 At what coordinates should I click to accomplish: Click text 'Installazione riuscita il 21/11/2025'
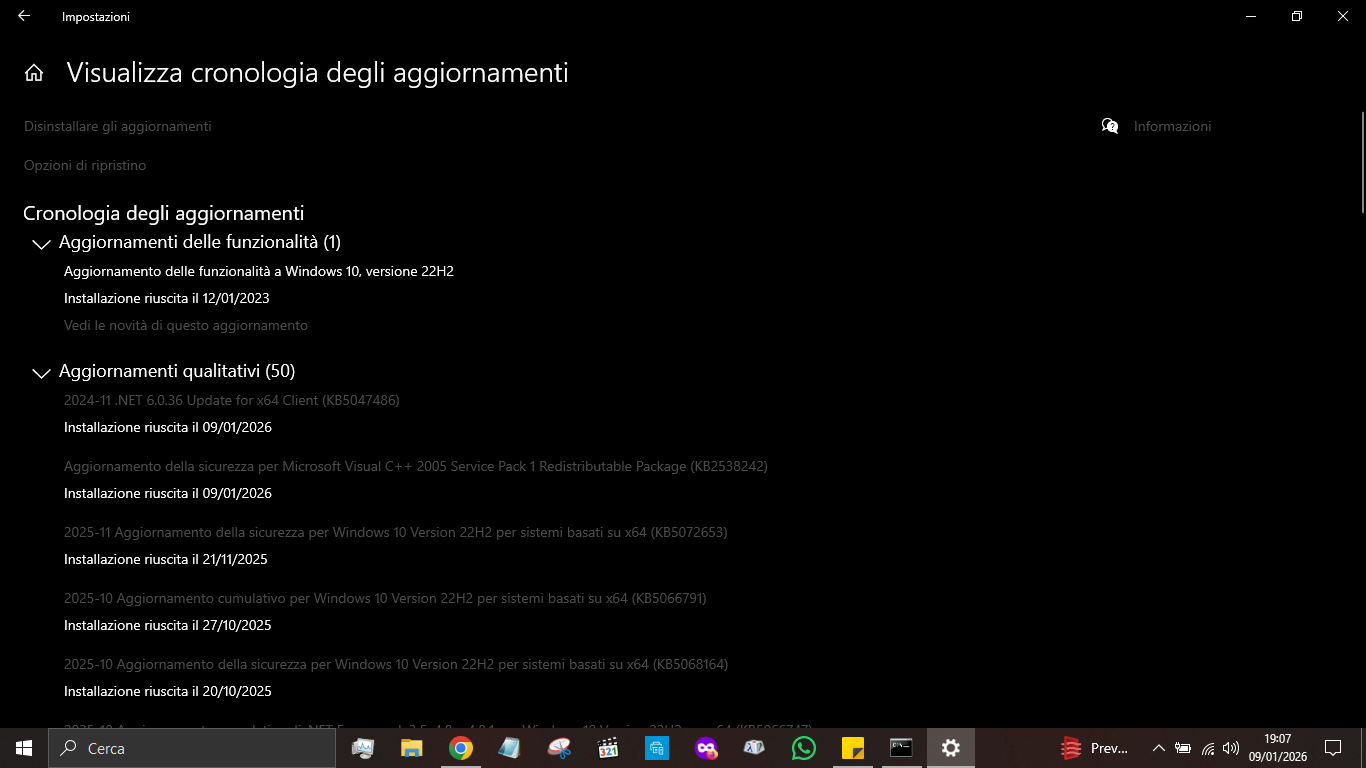[166, 559]
